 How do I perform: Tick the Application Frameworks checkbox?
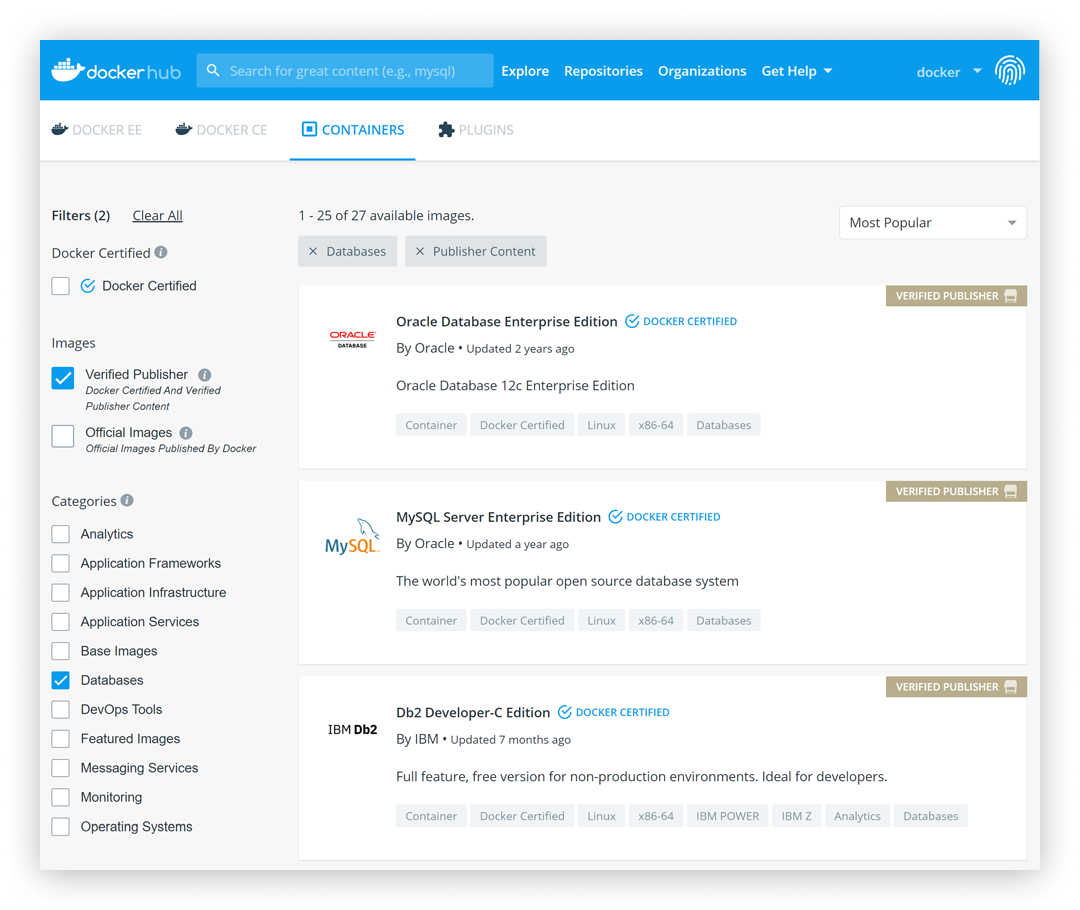(x=61, y=563)
